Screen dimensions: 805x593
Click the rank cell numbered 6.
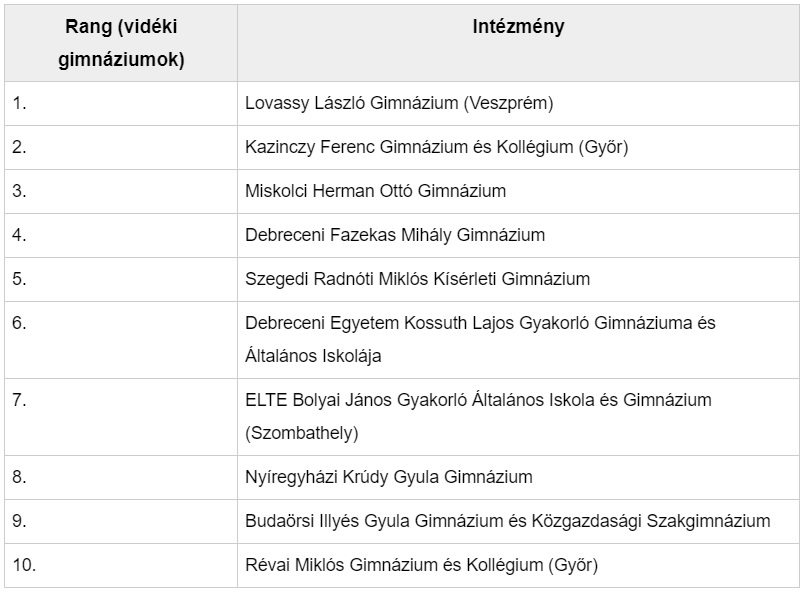(x=19, y=323)
